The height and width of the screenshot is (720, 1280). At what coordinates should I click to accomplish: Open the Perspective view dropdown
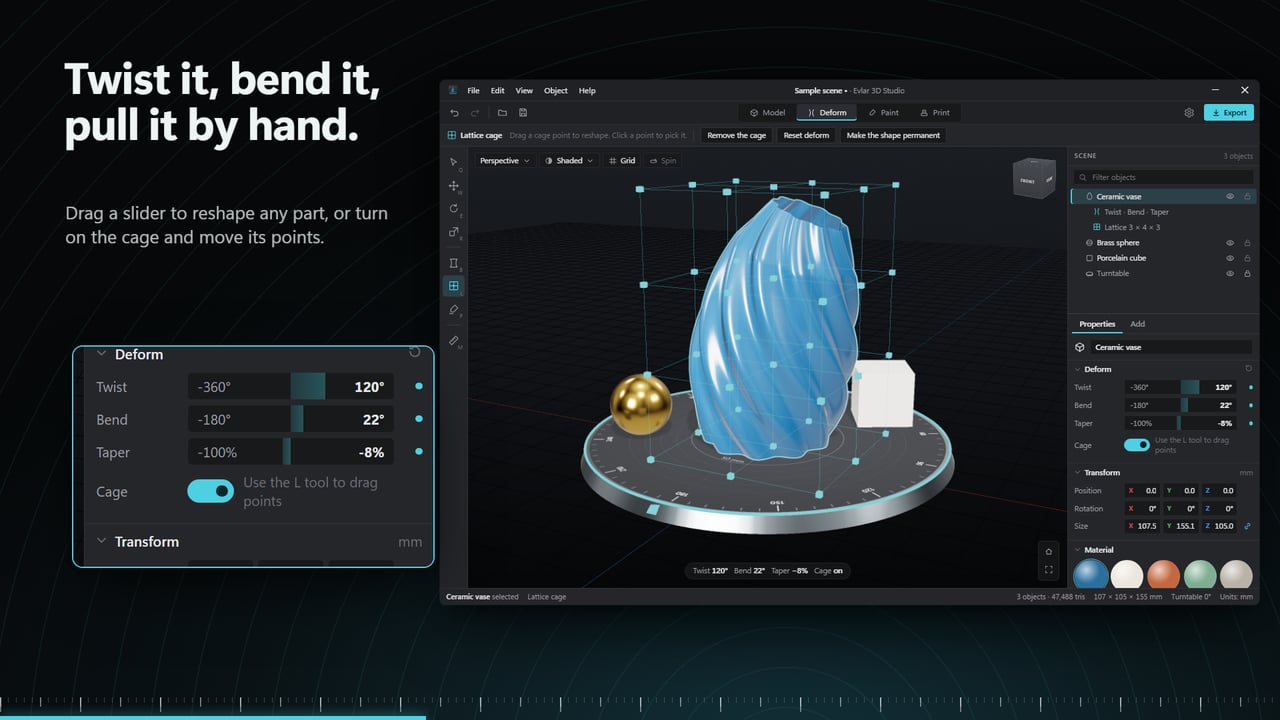coord(504,161)
